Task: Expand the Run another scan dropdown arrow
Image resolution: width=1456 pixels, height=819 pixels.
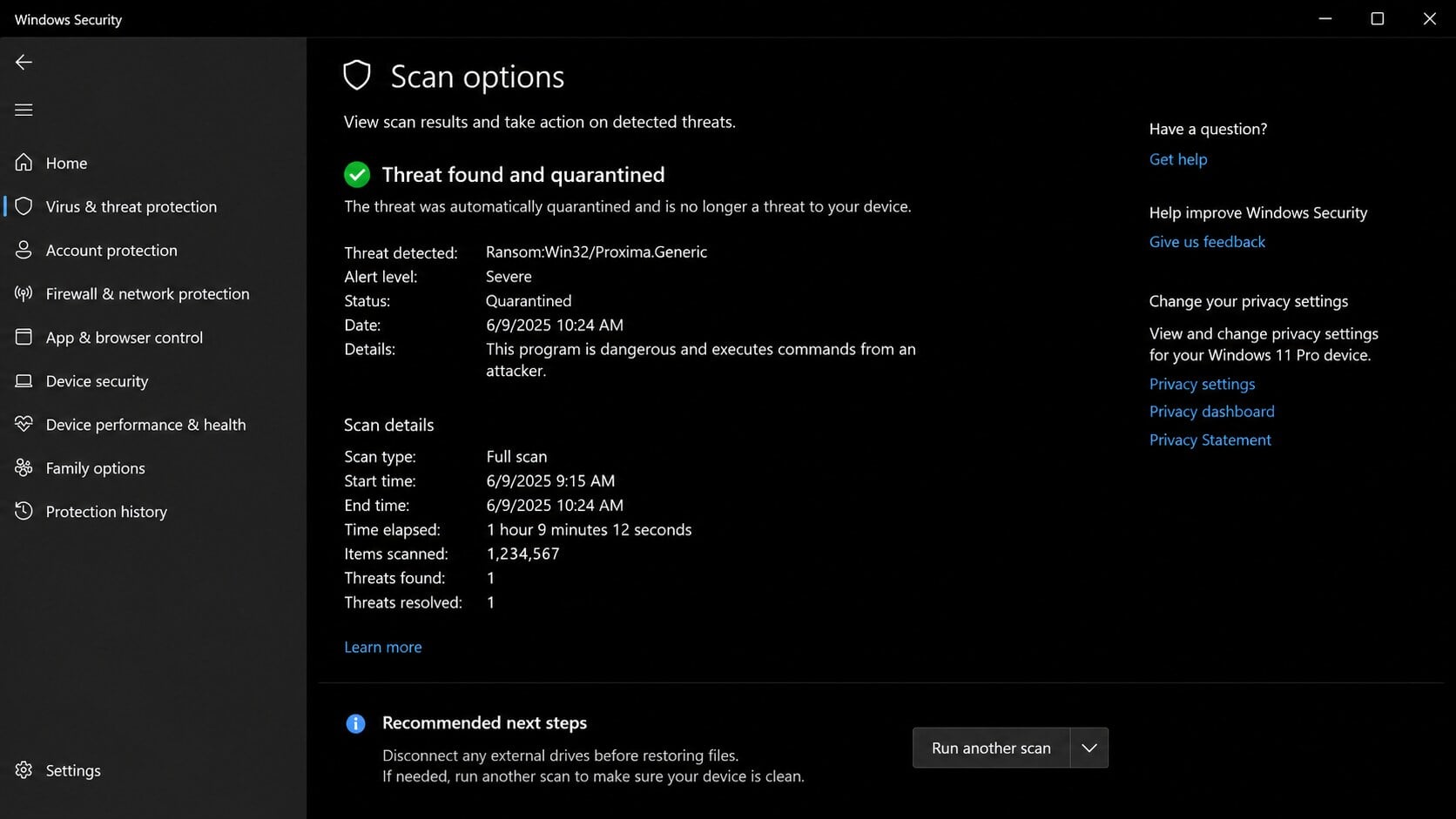Action: pos(1089,748)
